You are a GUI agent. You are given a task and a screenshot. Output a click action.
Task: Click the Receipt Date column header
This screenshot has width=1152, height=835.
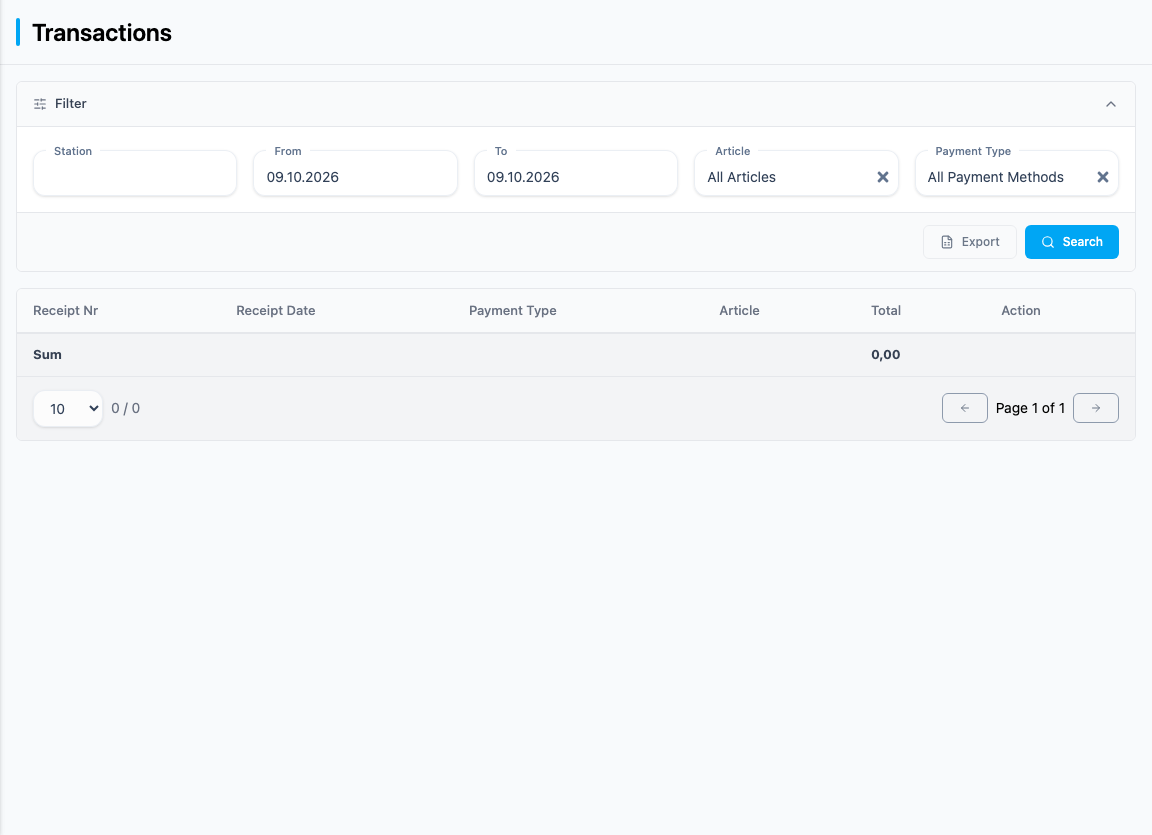coord(276,311)
